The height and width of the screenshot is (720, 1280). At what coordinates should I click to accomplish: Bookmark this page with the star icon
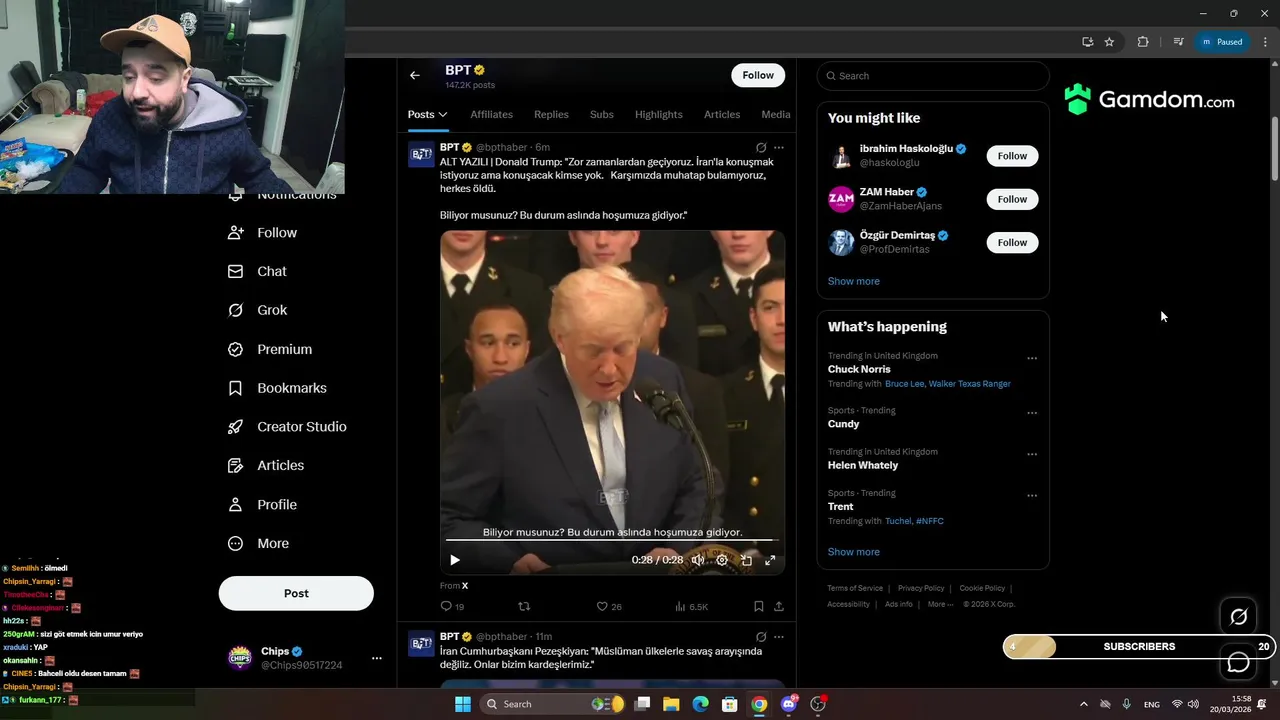[x=1109, y=42]
